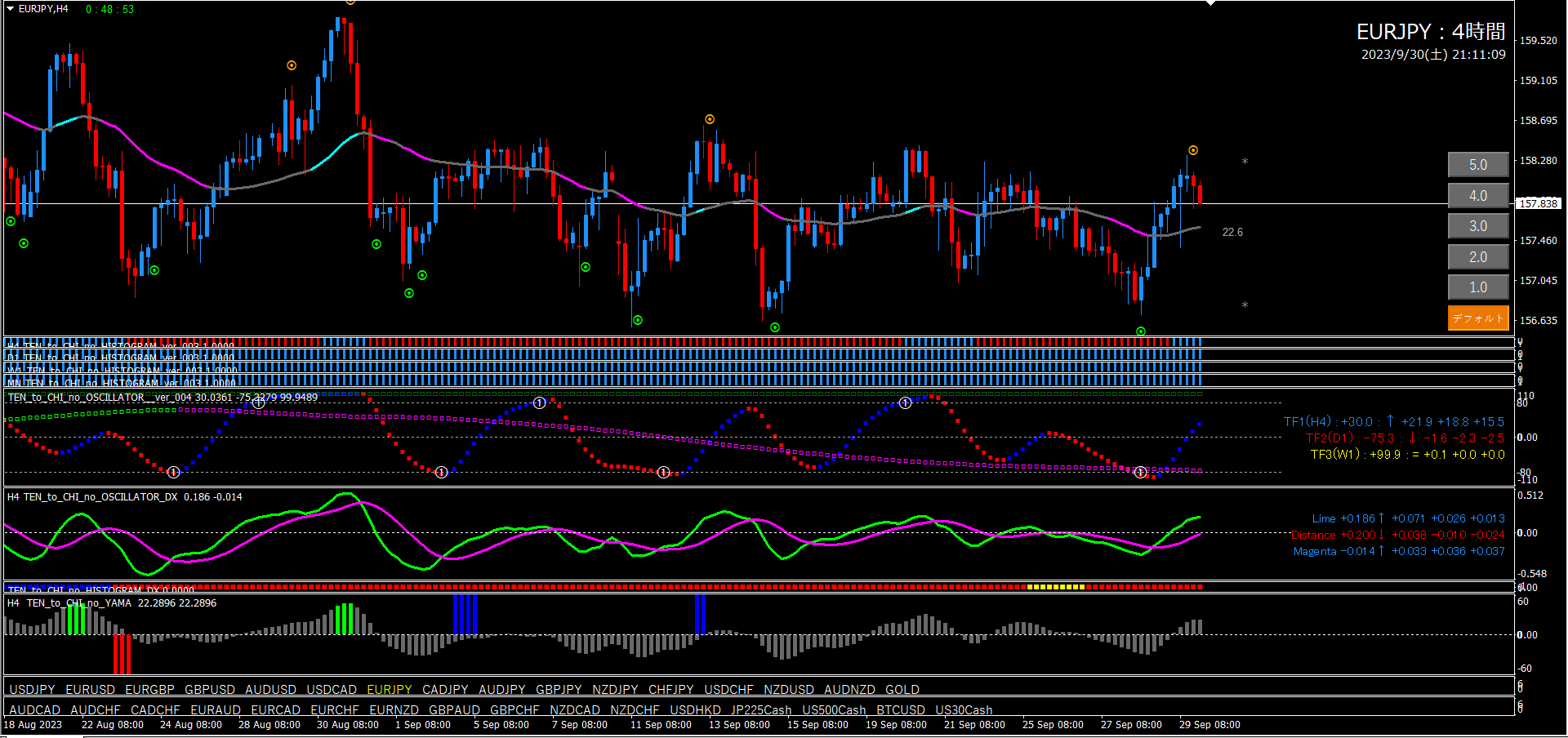
Task: Open the GOLD symbol link
Action: 902,690
